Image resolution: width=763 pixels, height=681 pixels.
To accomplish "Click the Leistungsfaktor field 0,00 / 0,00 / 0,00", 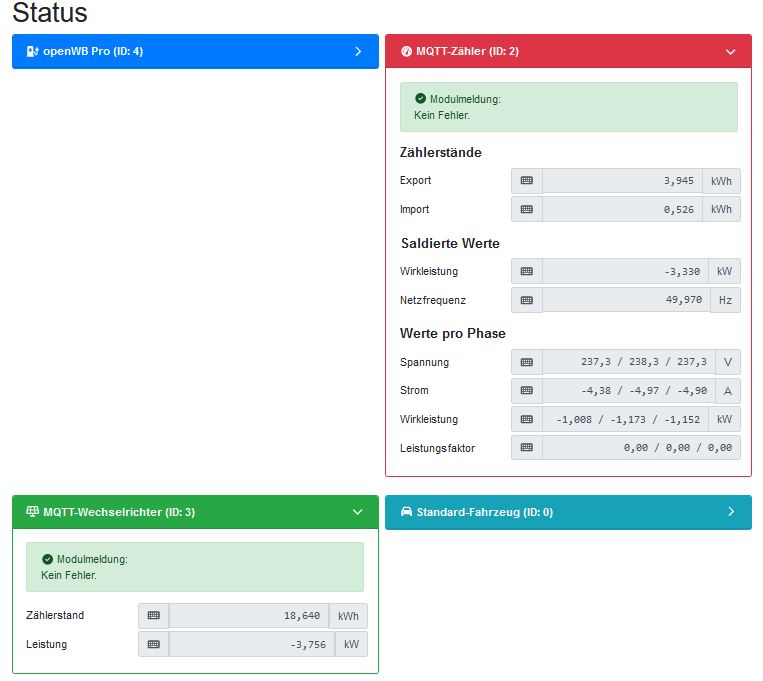I will pos(641,447).
